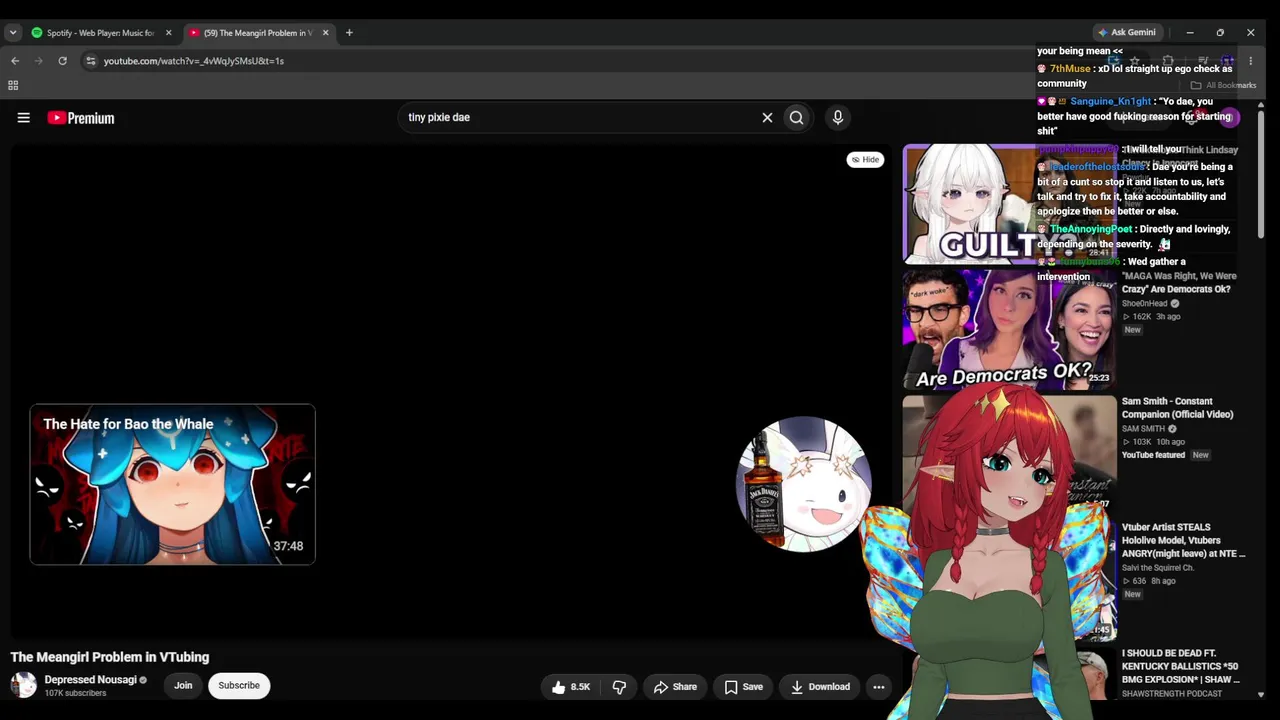
Task: Bookmark this page with the star icon
Action: pyautogui.click(x=1135, y=61)
